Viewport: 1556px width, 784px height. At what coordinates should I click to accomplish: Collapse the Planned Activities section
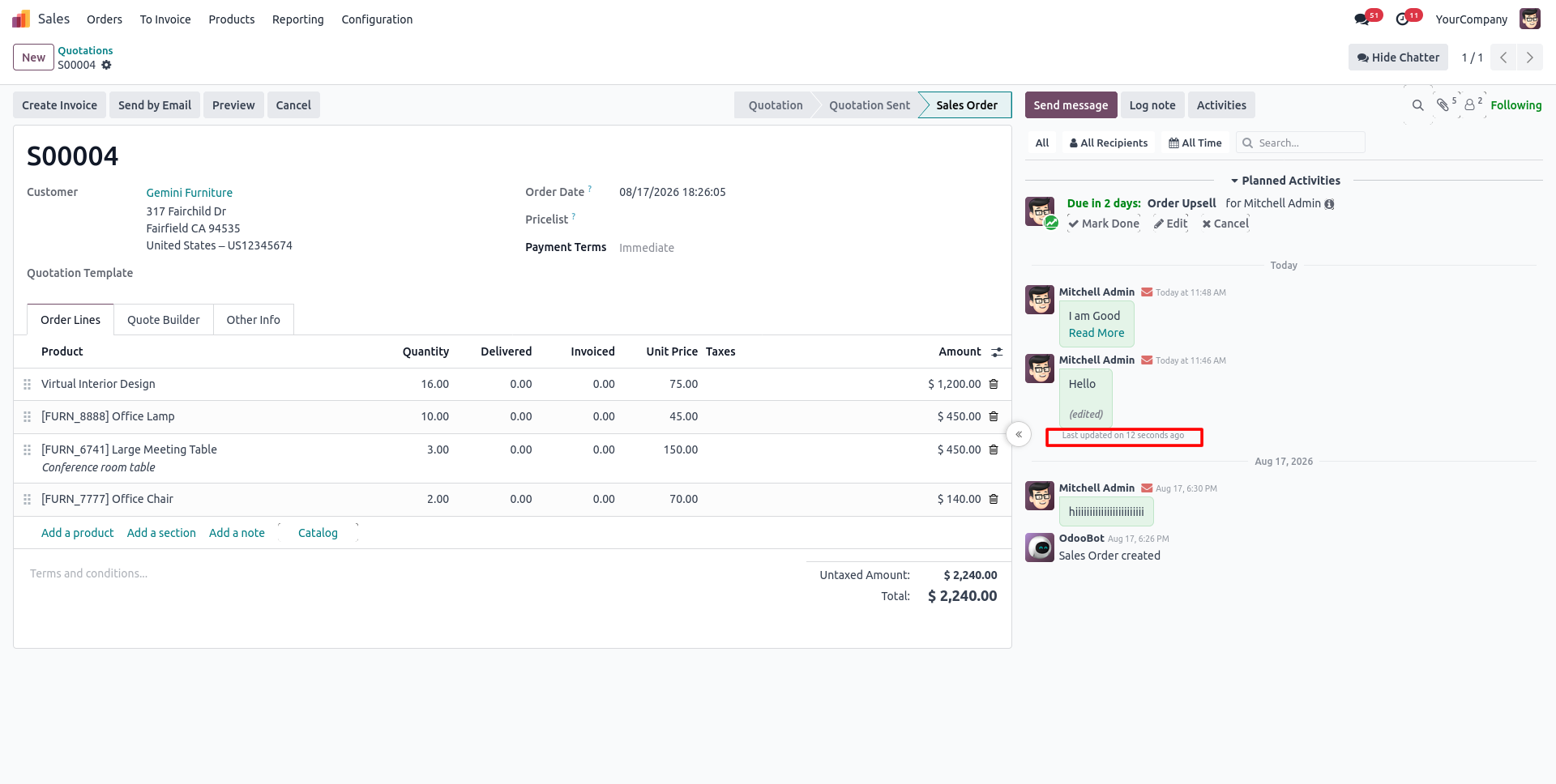[x=1285, y=181]
